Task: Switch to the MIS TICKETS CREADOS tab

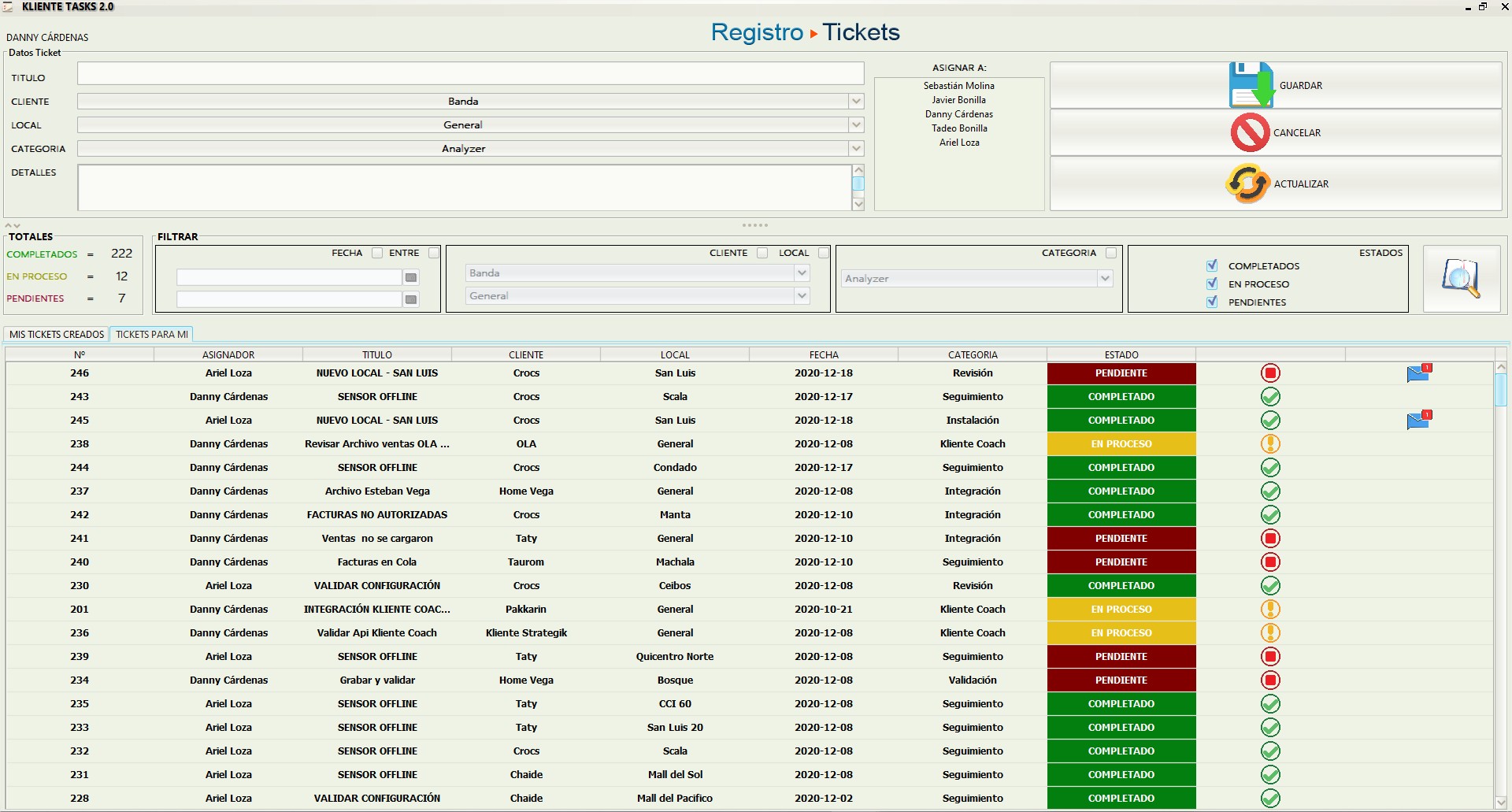Action: (55, 334)
